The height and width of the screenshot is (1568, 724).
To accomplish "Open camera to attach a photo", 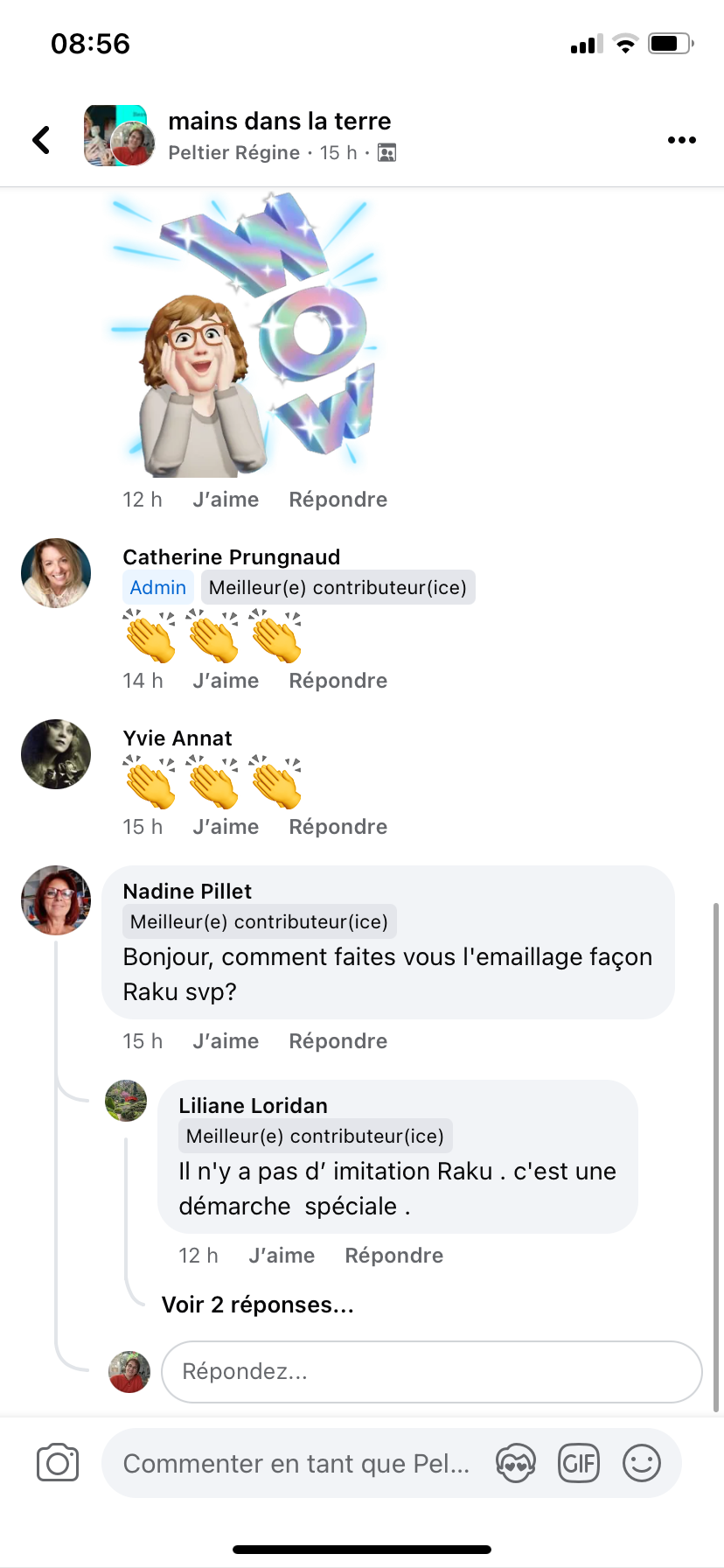I will (x=58, y=1463).
